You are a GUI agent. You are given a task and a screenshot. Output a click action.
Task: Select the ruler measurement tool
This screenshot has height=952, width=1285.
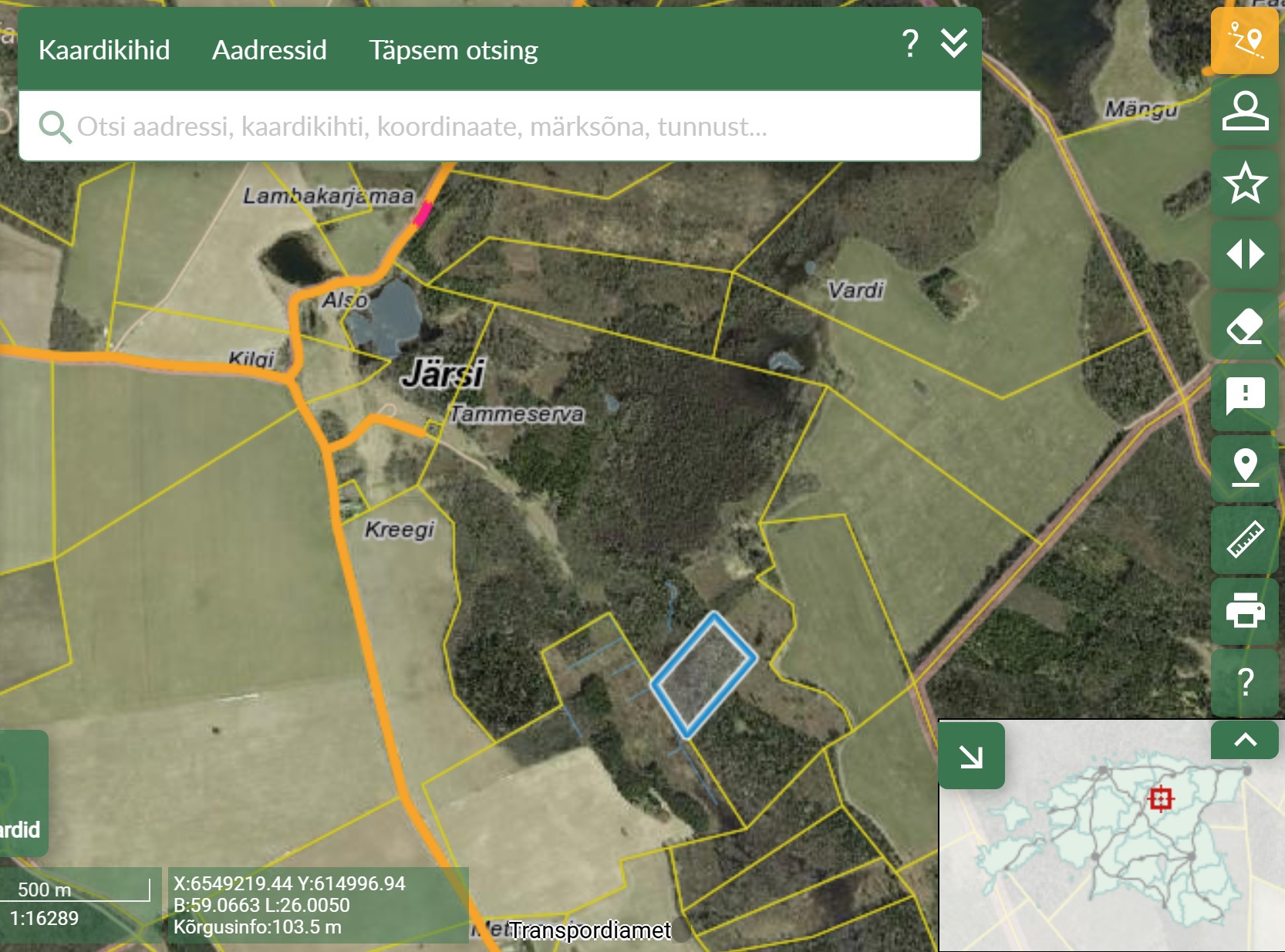pyautogui.click(x=1244, y=539)
